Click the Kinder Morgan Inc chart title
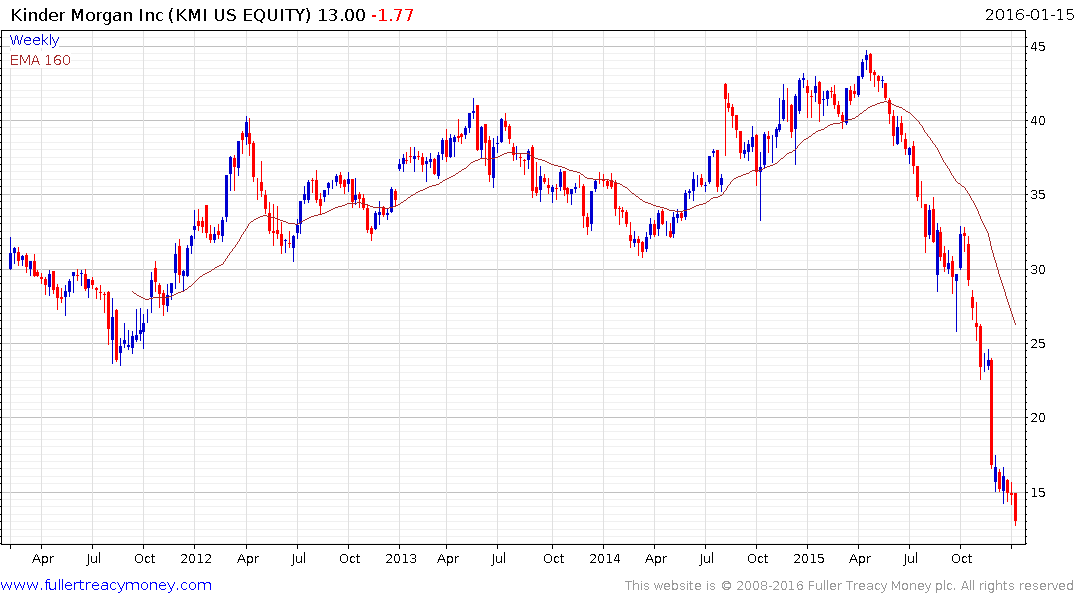This screenshot has height=600, width=1075. [x=161, y=14]
